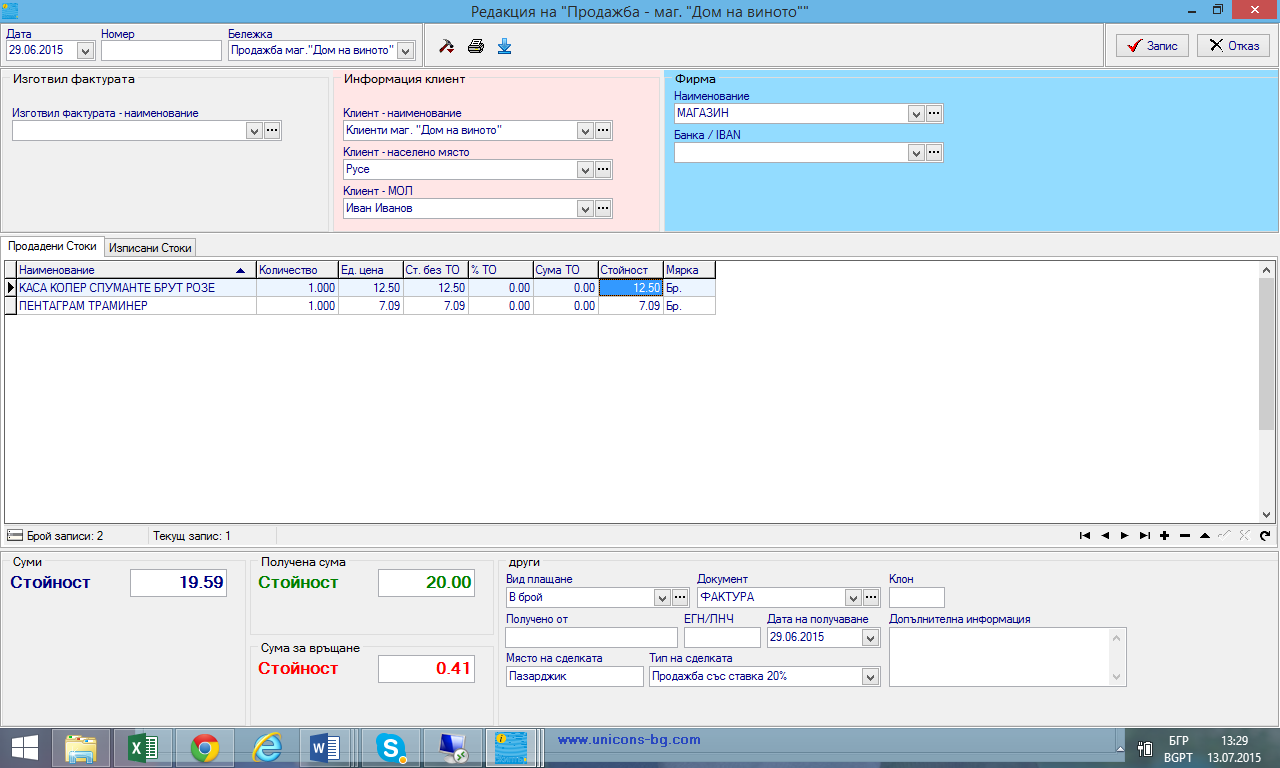Go to next record in grid navigator
Viewport: 1280px width, 768px height.
pos(1125,536)
